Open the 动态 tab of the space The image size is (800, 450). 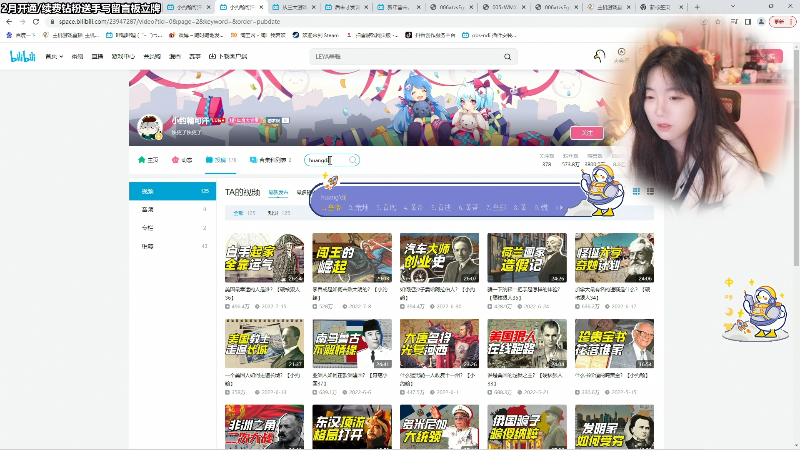click(182, 160)
